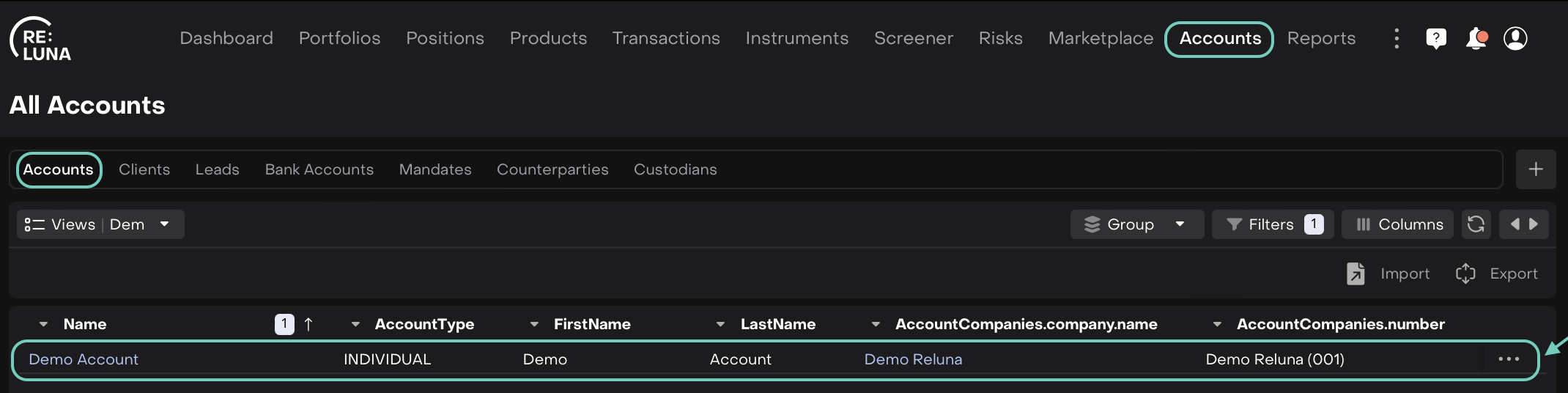Click the plus button to add tab
Image resolution: width=1568 pixels, height=393 pixels.
click(1536, 169)
